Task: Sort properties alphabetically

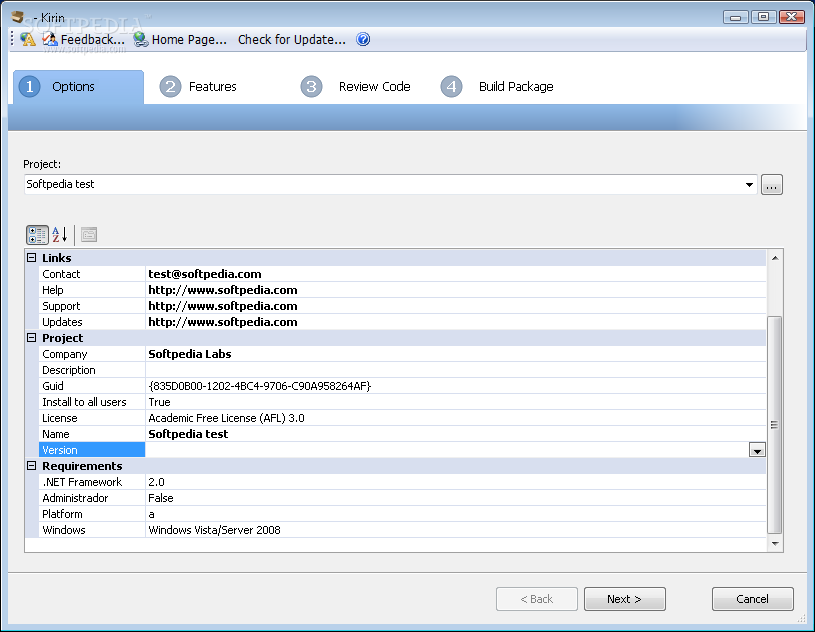Action: (x=60, y=235)
